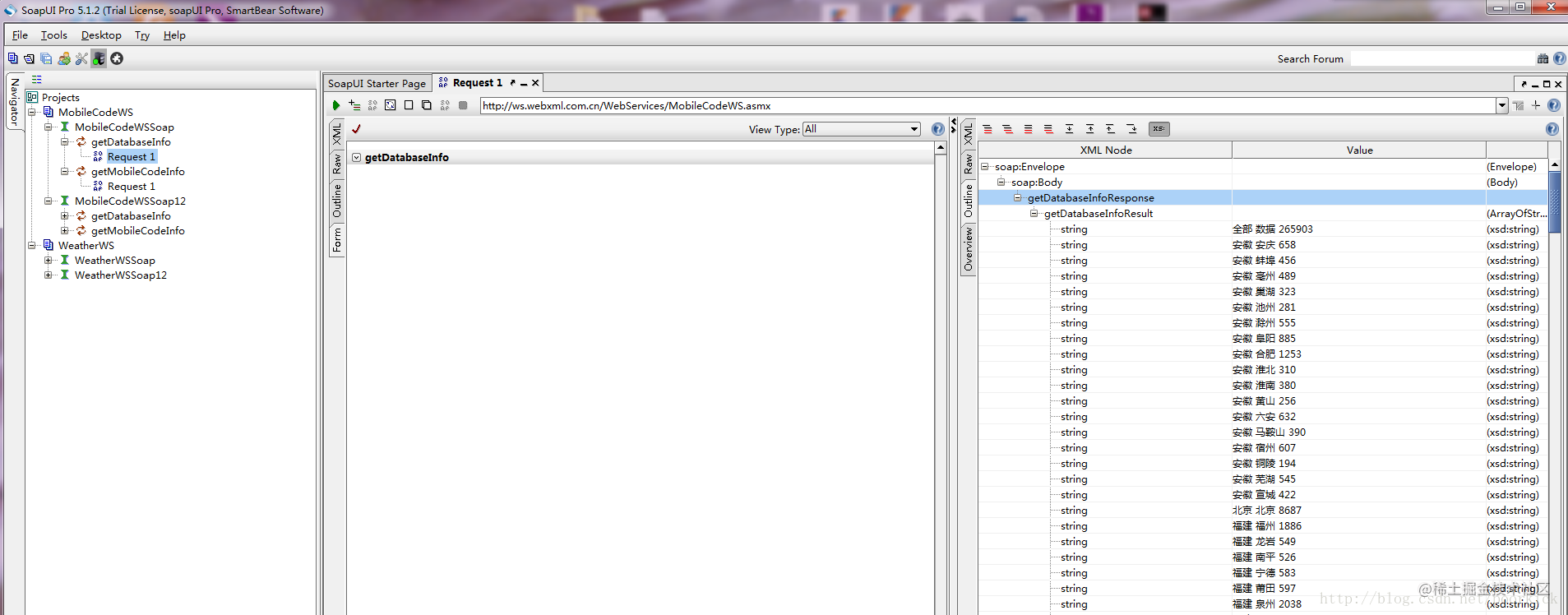Toggle the xs: type display button
The height and width of the screenshot is (615, 1568).
(1159, 129)
